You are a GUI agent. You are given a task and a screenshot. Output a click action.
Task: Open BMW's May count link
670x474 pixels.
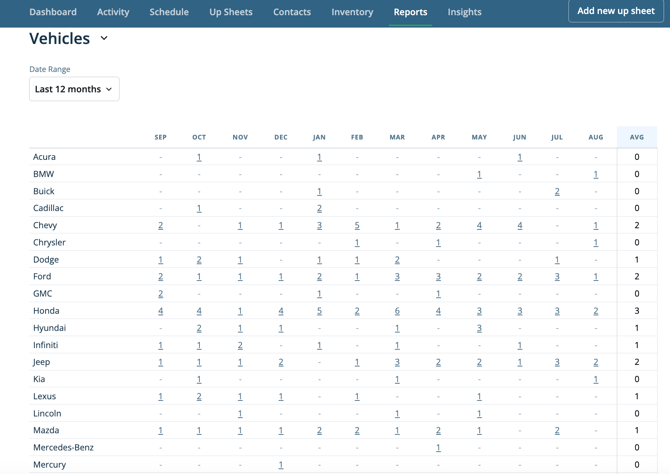coord(479,174)
